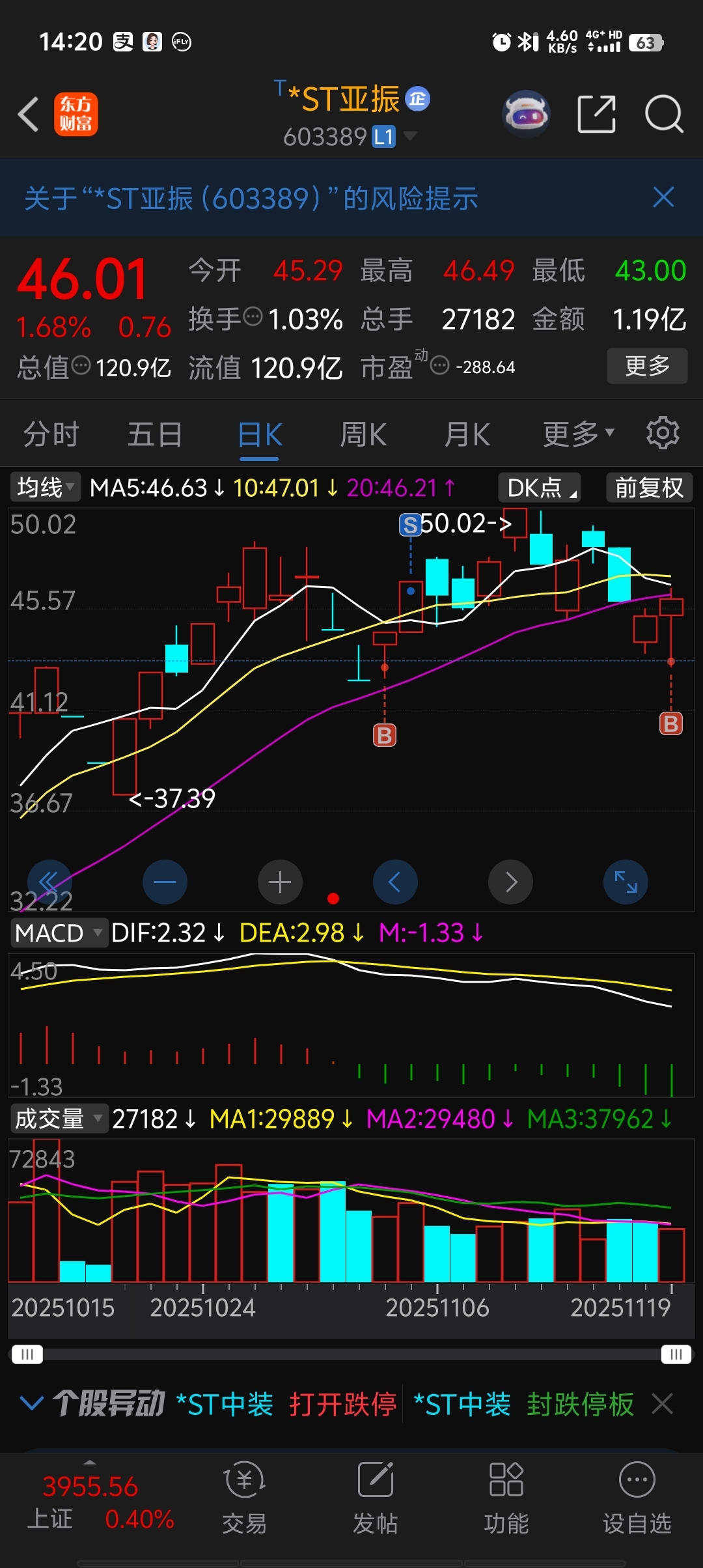This screenshot has width=703, height=1568.
Task: Tap the blue 企 badge beside stock name
Action: [418, 99]
